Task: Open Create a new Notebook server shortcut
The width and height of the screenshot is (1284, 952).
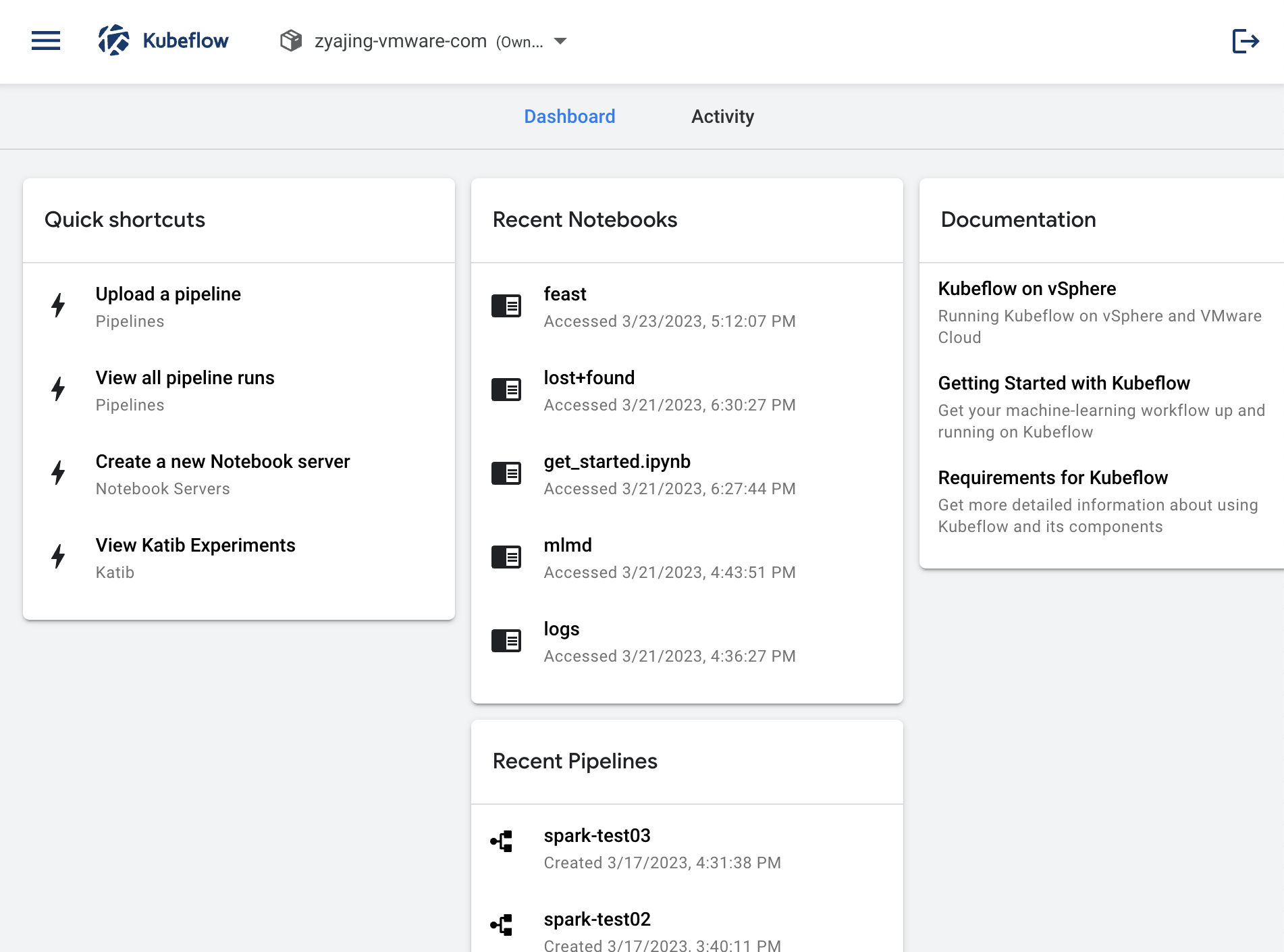Action: [223, 462]
